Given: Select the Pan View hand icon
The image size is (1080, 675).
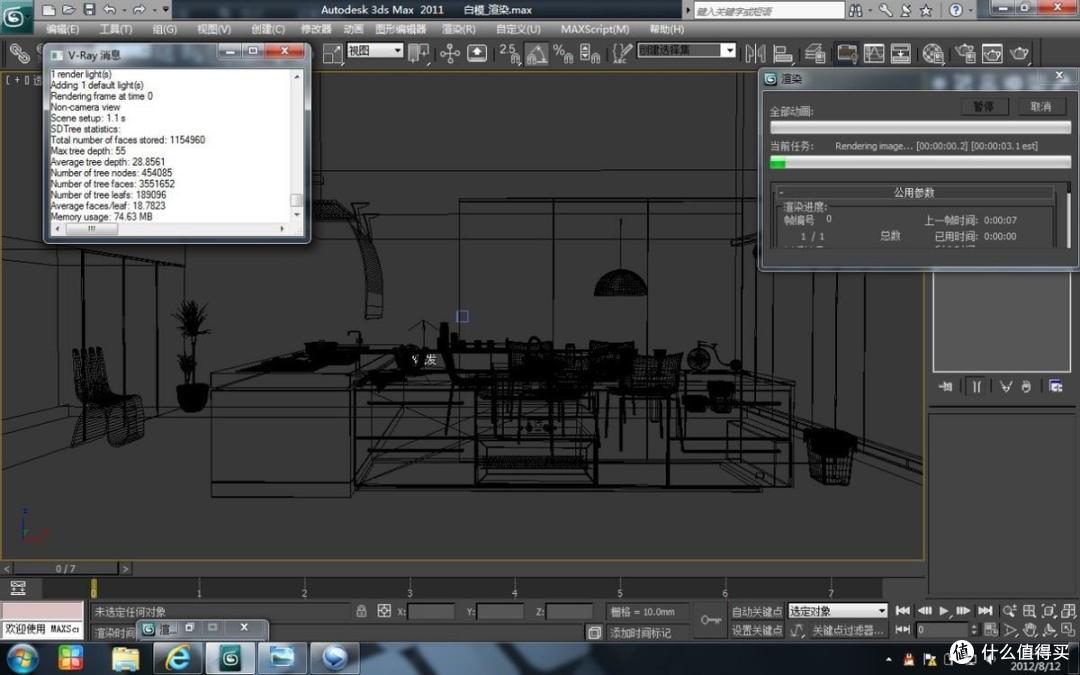Looking at the screenshot, I should 1030,630.
